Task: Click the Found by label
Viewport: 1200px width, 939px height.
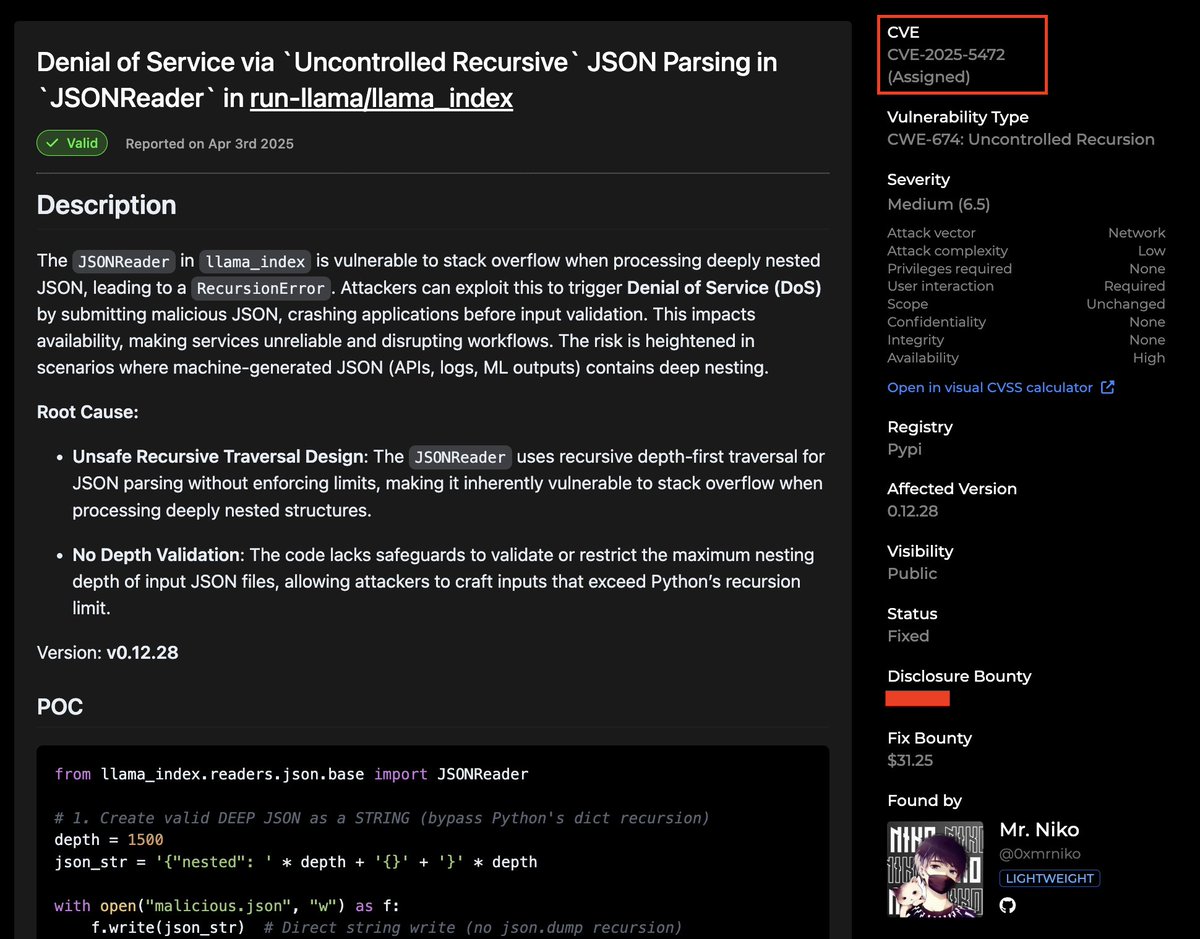Action: 924,800
